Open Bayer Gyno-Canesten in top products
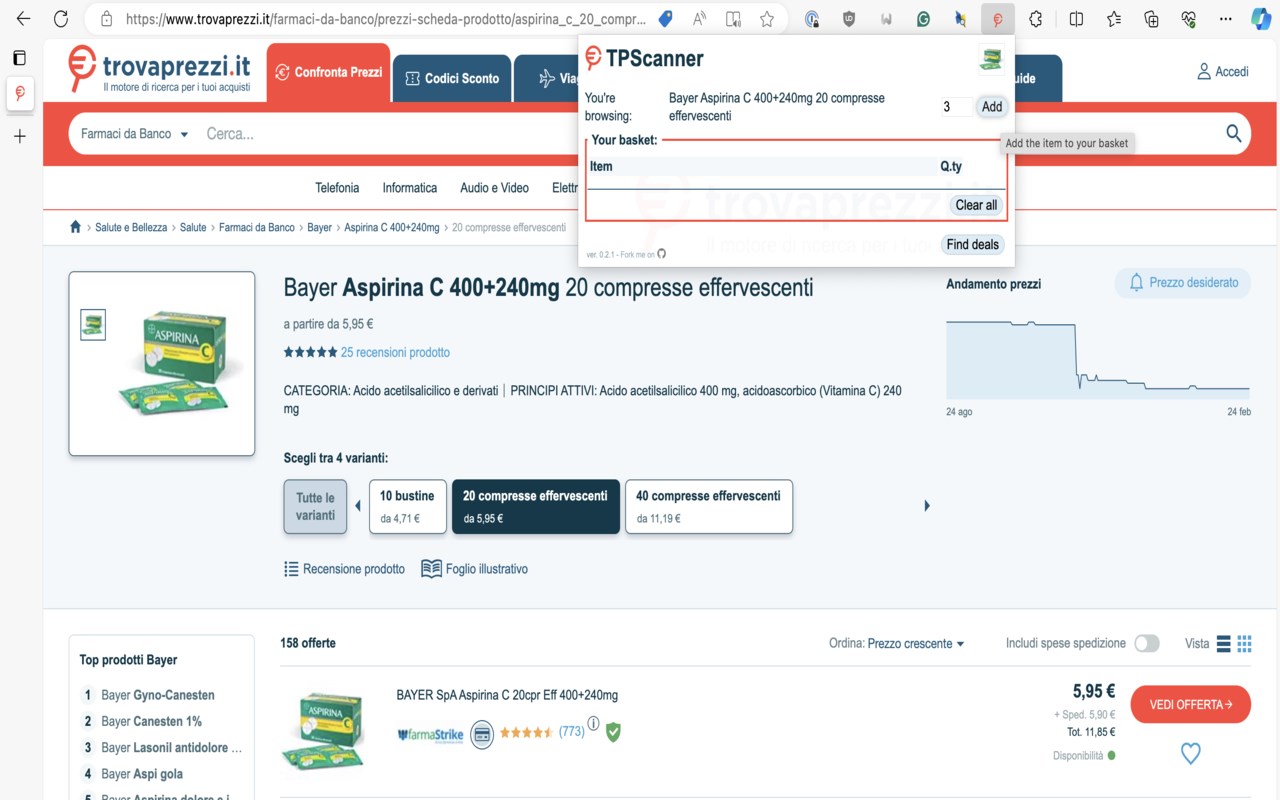 point(158,695)
